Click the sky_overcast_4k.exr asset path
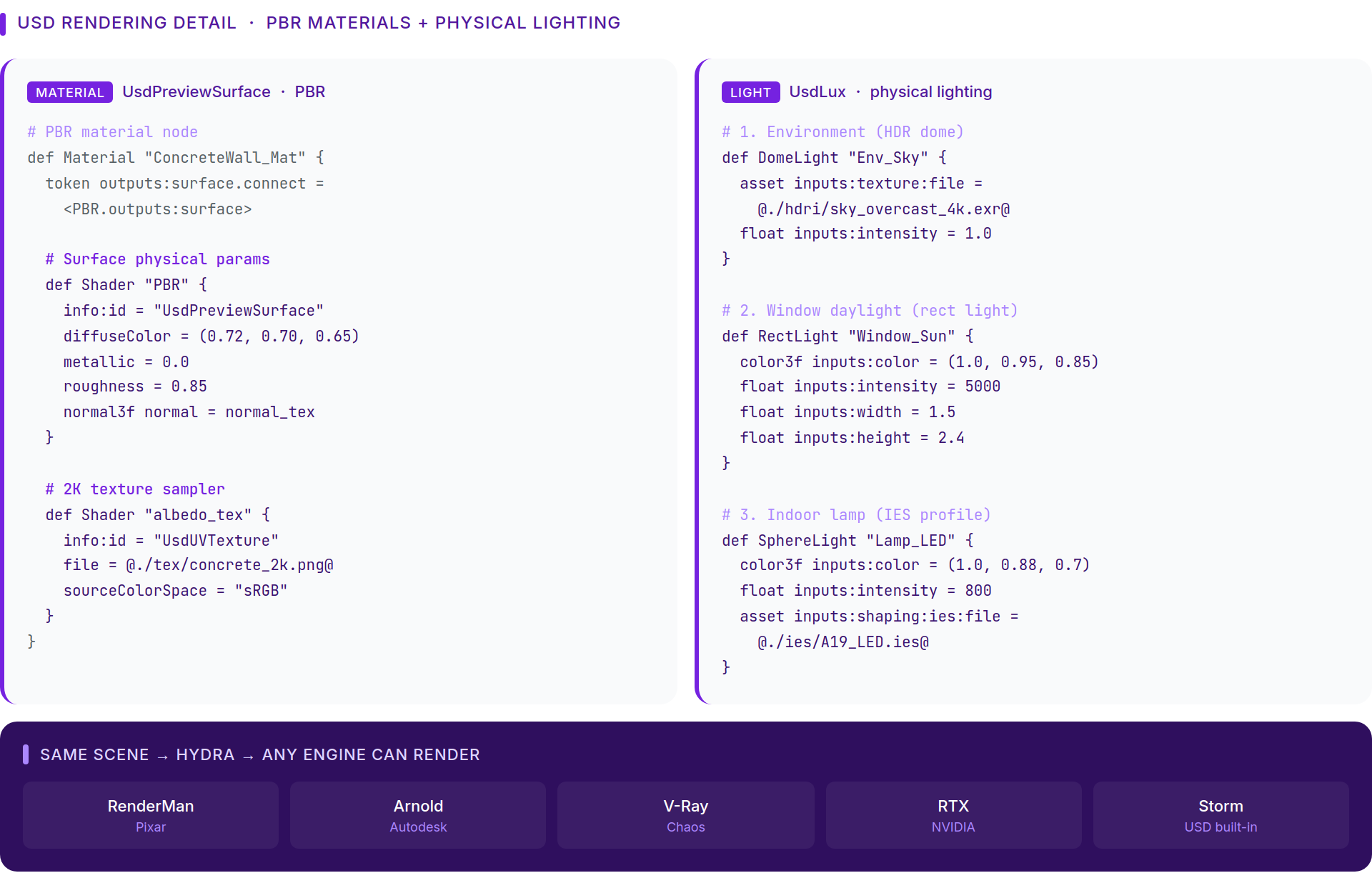1372x883 pixels. click(884, 209)
